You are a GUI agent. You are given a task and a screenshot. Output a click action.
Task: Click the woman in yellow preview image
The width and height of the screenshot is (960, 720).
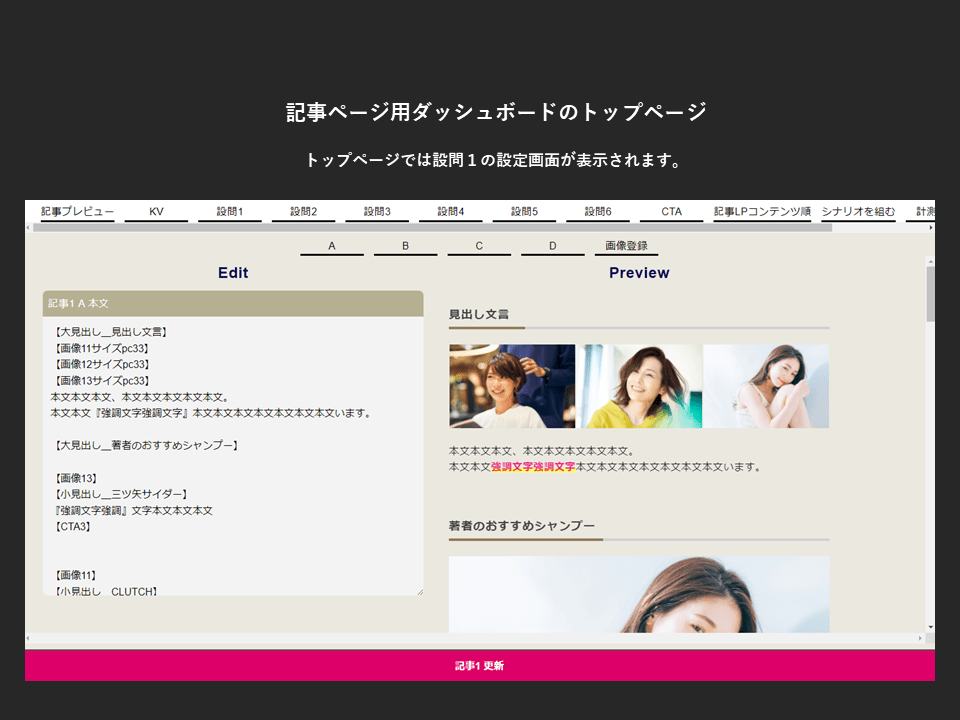click(639, 386)
